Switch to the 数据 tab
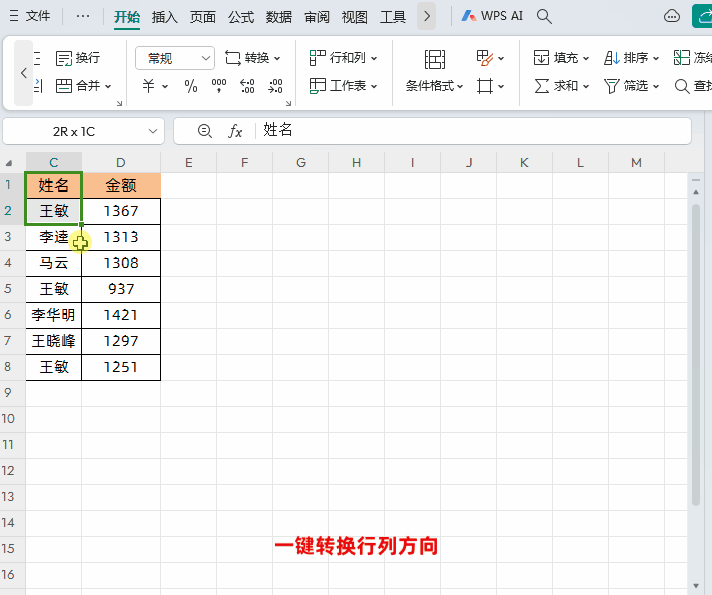712x595 pixels. tap(279, 17)
